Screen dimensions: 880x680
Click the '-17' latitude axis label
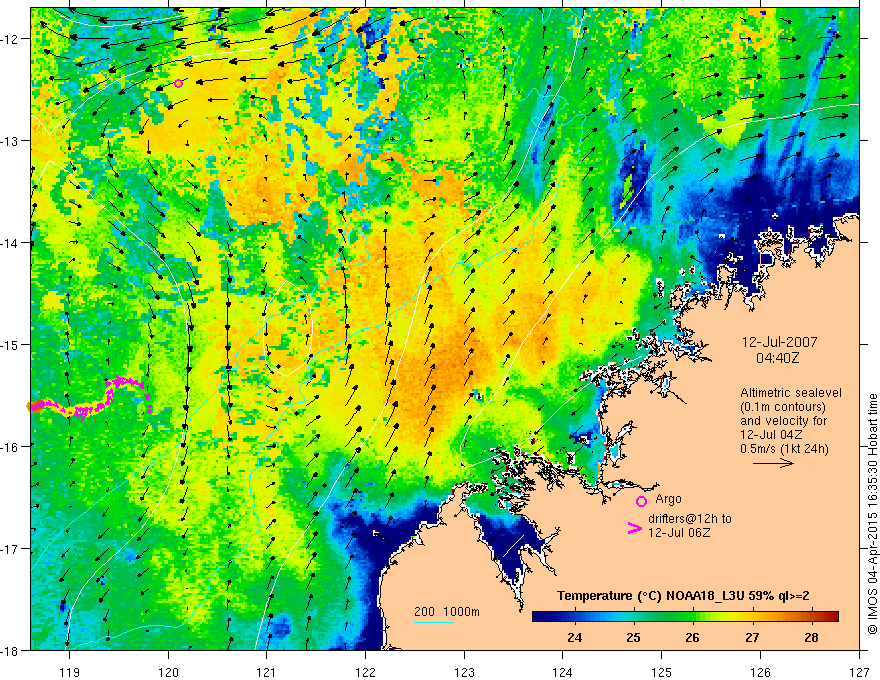coord(10,549)
